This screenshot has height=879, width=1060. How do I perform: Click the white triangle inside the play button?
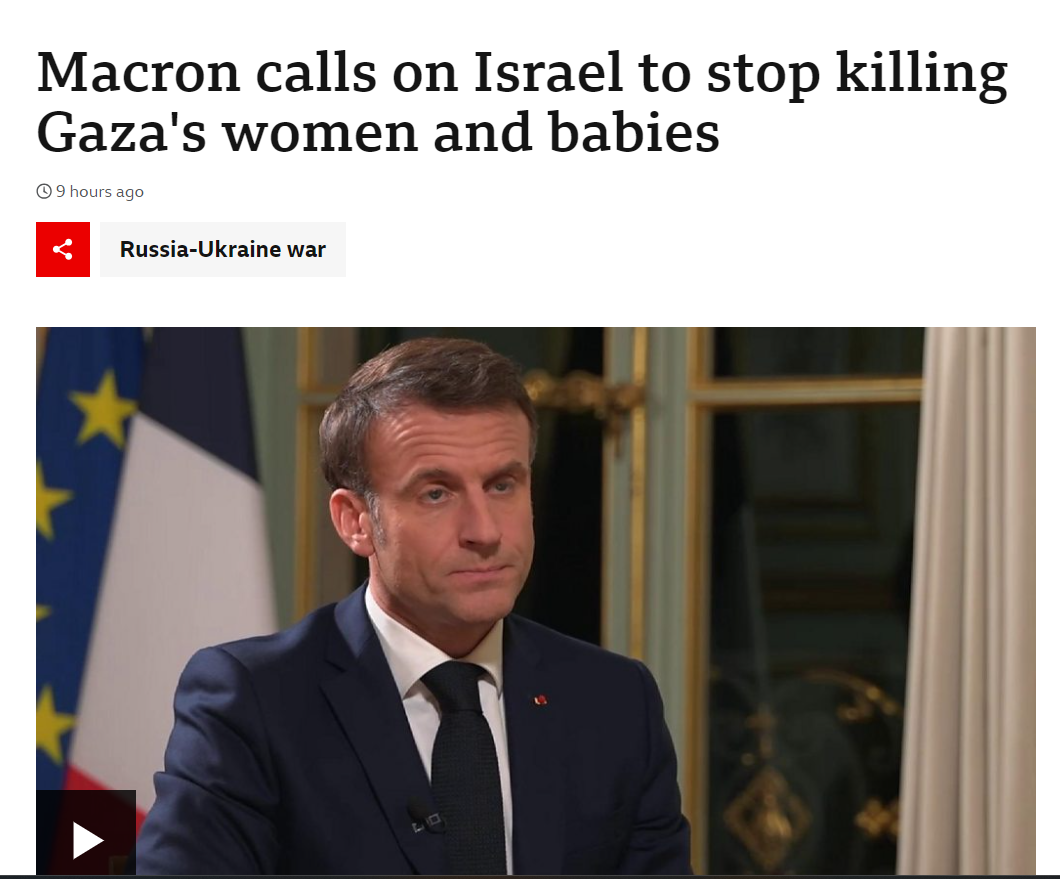tap(87, 840)
